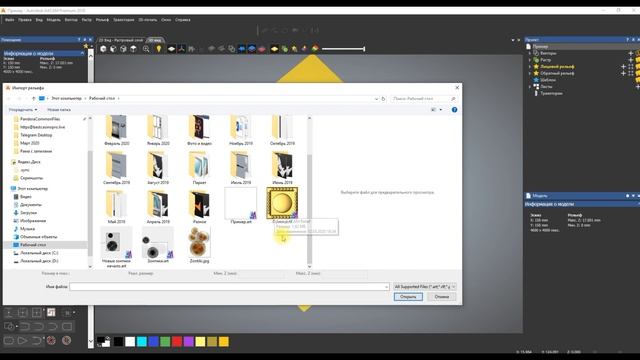Open the Упорядочить dropdown in import dialog
Viewport: 640px width, 360px height.
[23, 110]
